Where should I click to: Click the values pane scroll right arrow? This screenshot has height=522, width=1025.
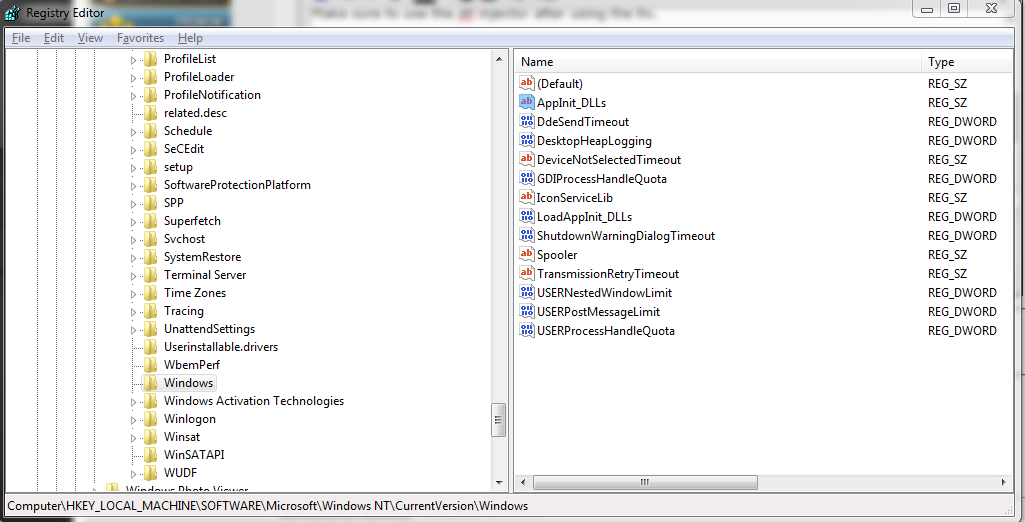coord(1004,483)
